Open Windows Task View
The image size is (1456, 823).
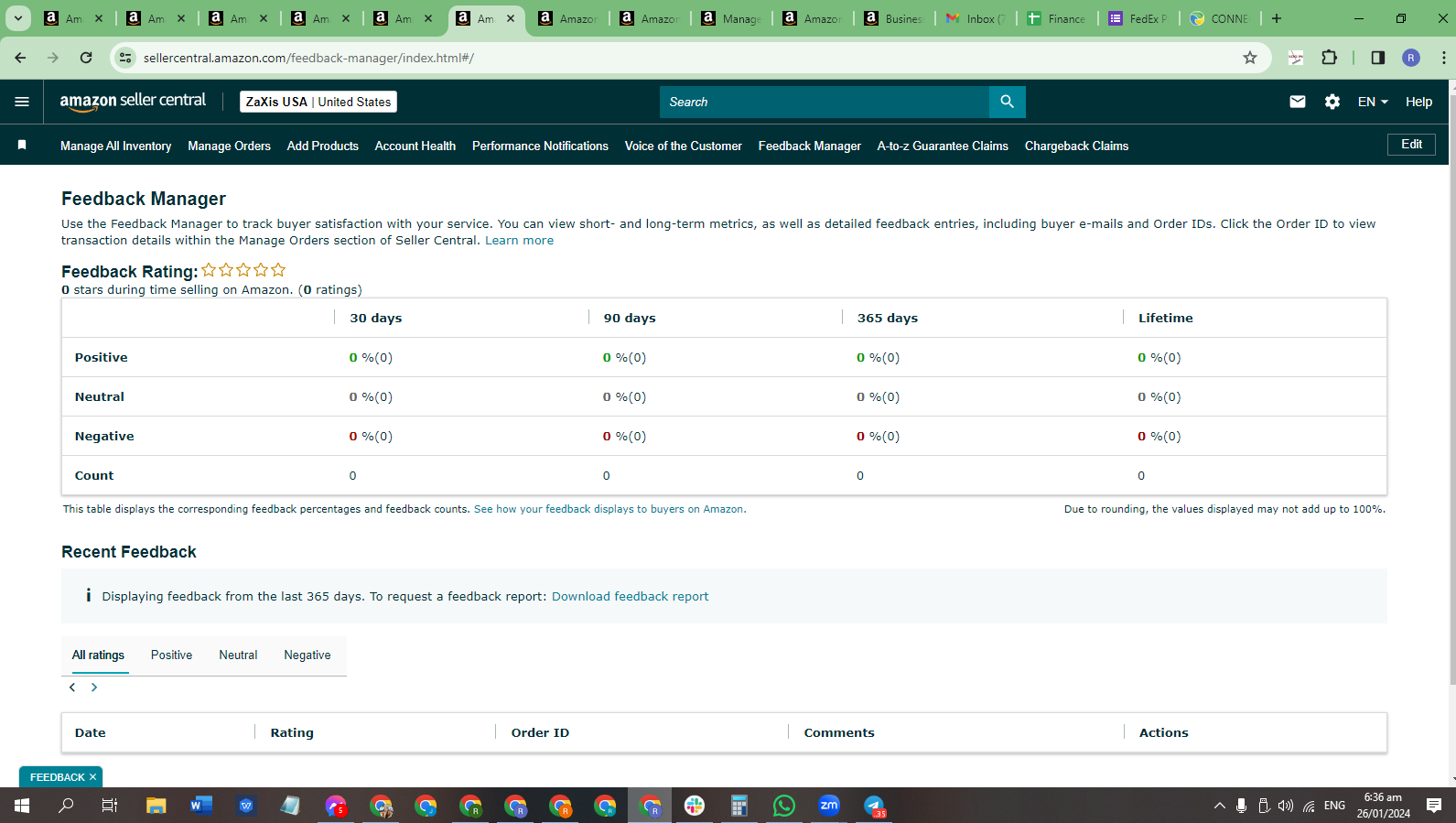tap(110, 806)
